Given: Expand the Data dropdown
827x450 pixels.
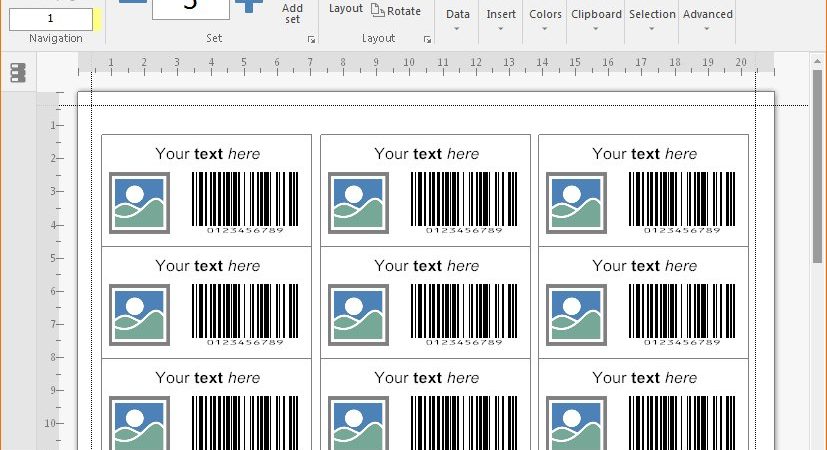Looking at the screenshot, I should [x=457, y=20].
